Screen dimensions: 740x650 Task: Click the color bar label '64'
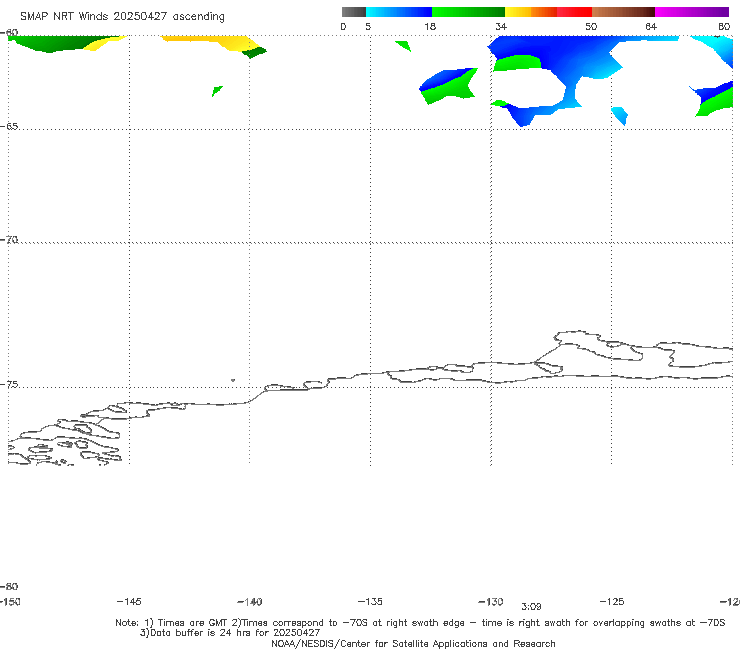[651, 26]
